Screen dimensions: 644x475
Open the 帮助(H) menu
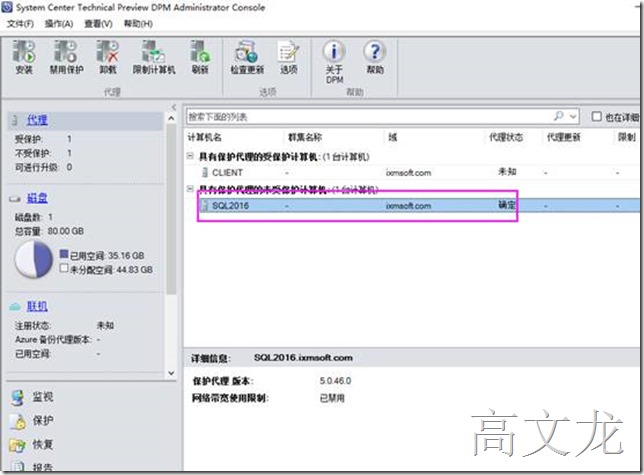(x=138, y=24)
